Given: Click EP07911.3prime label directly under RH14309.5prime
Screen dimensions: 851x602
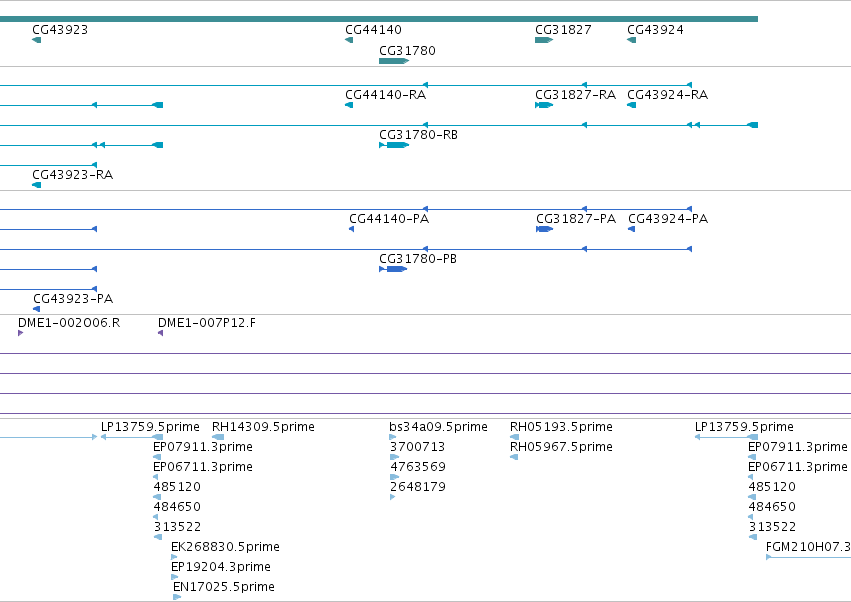Looking at the screenshot, I should point(202,447).
